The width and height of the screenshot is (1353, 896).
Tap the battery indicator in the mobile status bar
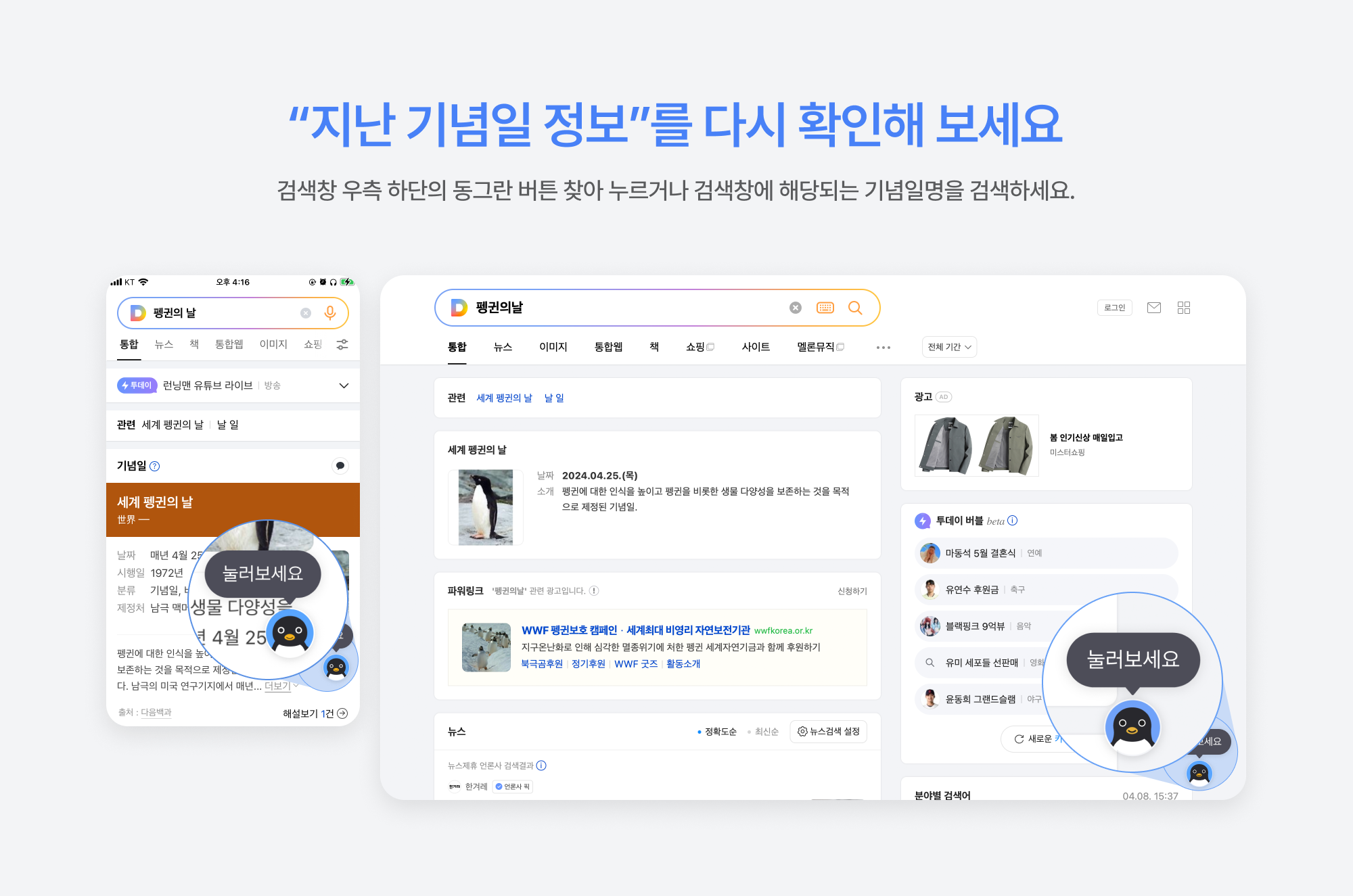click(347, 282)
